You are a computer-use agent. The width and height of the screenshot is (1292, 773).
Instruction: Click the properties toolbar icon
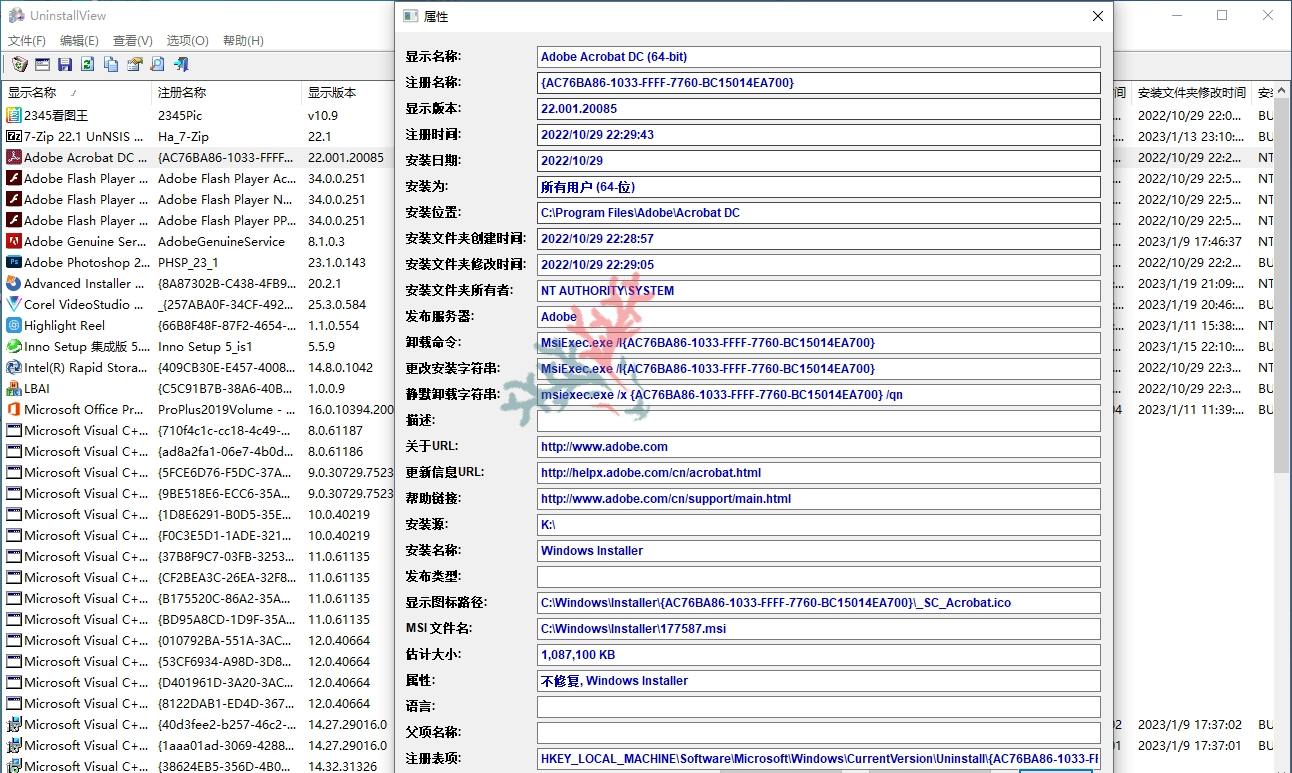(134, 64)
